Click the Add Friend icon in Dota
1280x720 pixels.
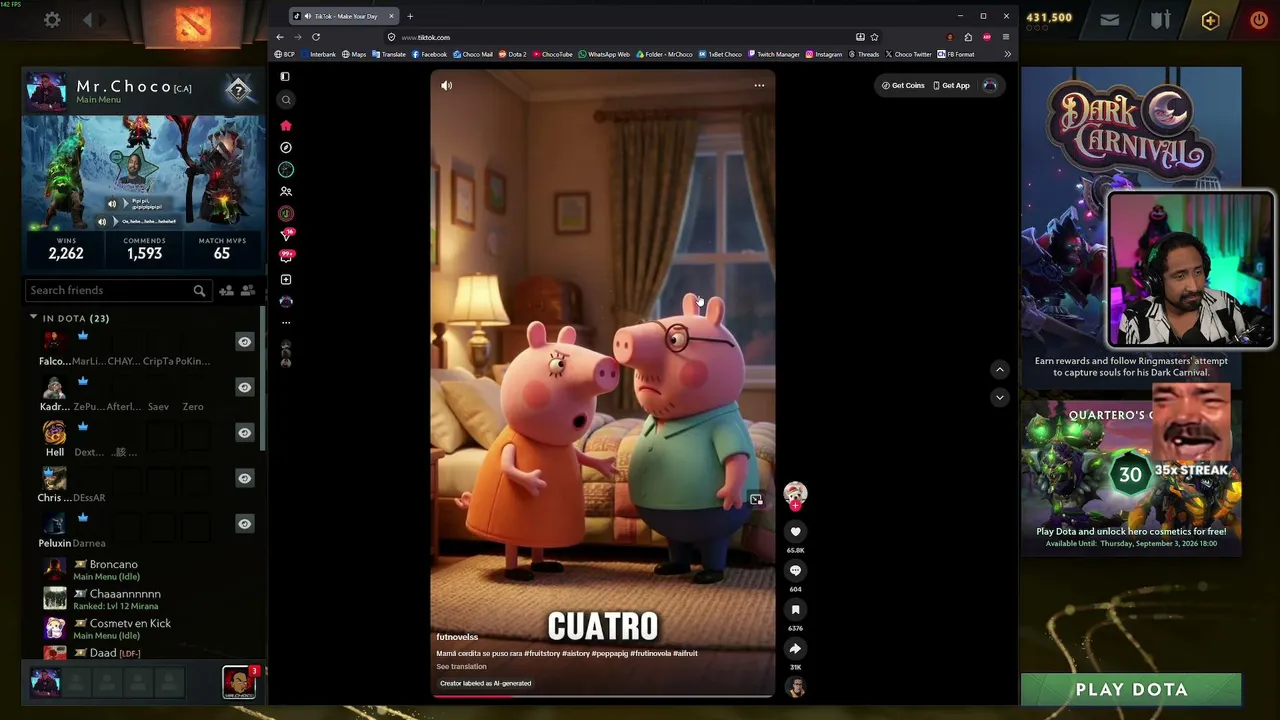(226, 290)
